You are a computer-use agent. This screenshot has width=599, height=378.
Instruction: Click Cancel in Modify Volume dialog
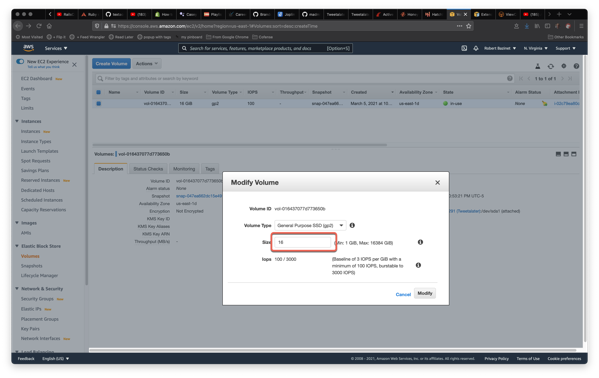click(403, 294)
